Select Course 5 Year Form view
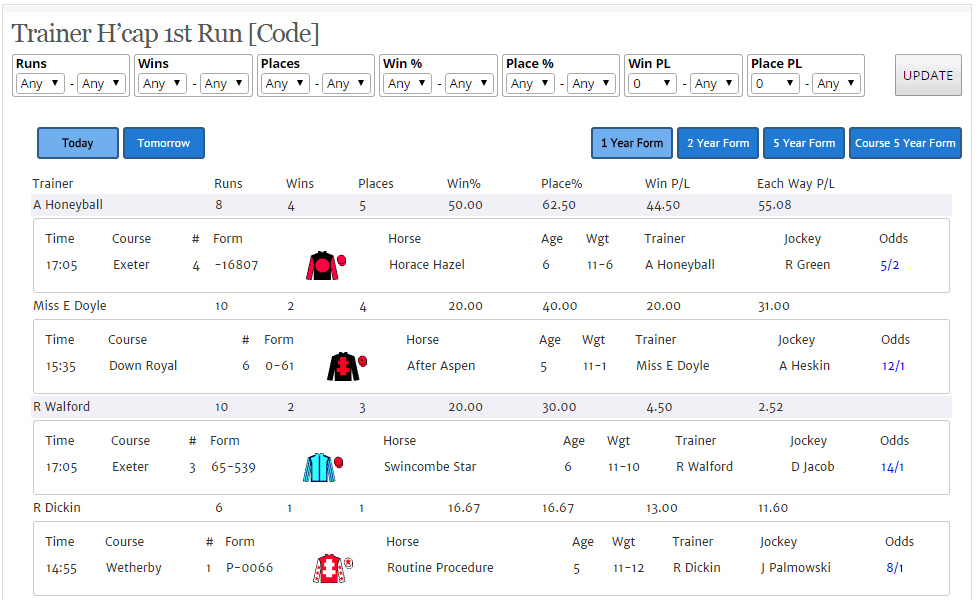This screenshot has width=978, height=603. click(x=905, y=143)
